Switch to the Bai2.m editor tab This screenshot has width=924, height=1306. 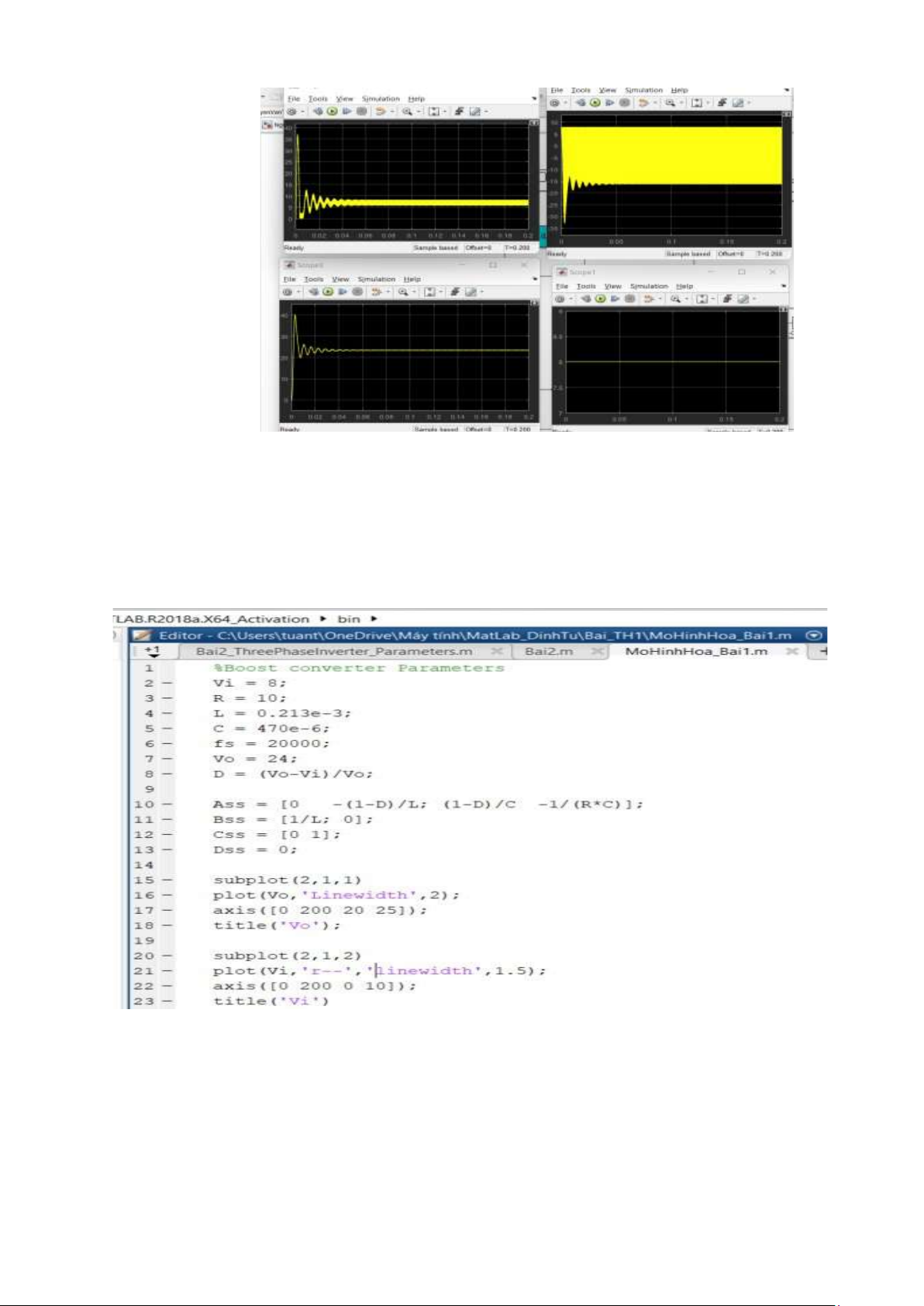pyautogui.click(x=549, y=651)
